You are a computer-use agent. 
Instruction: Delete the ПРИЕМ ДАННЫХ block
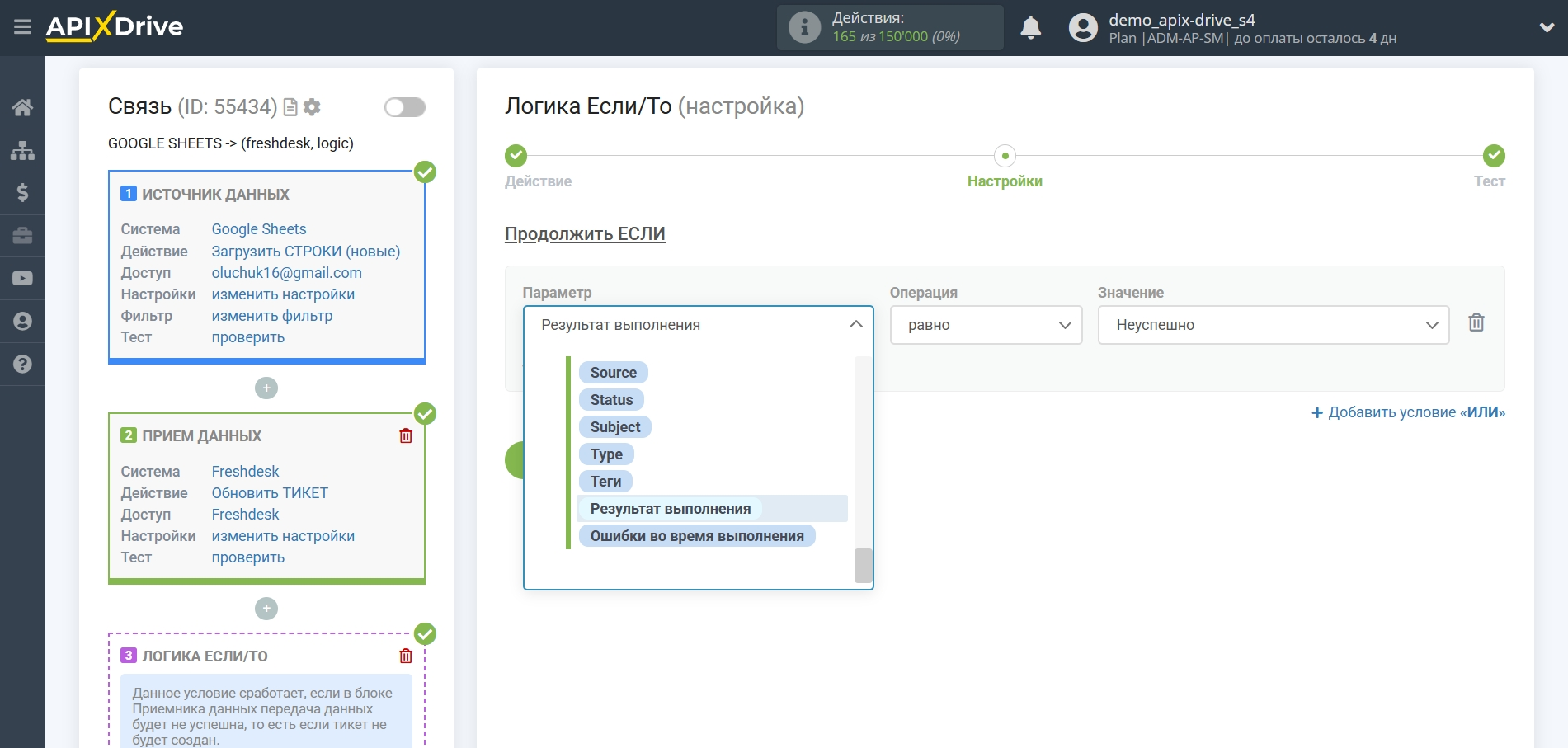click(406, 435)
